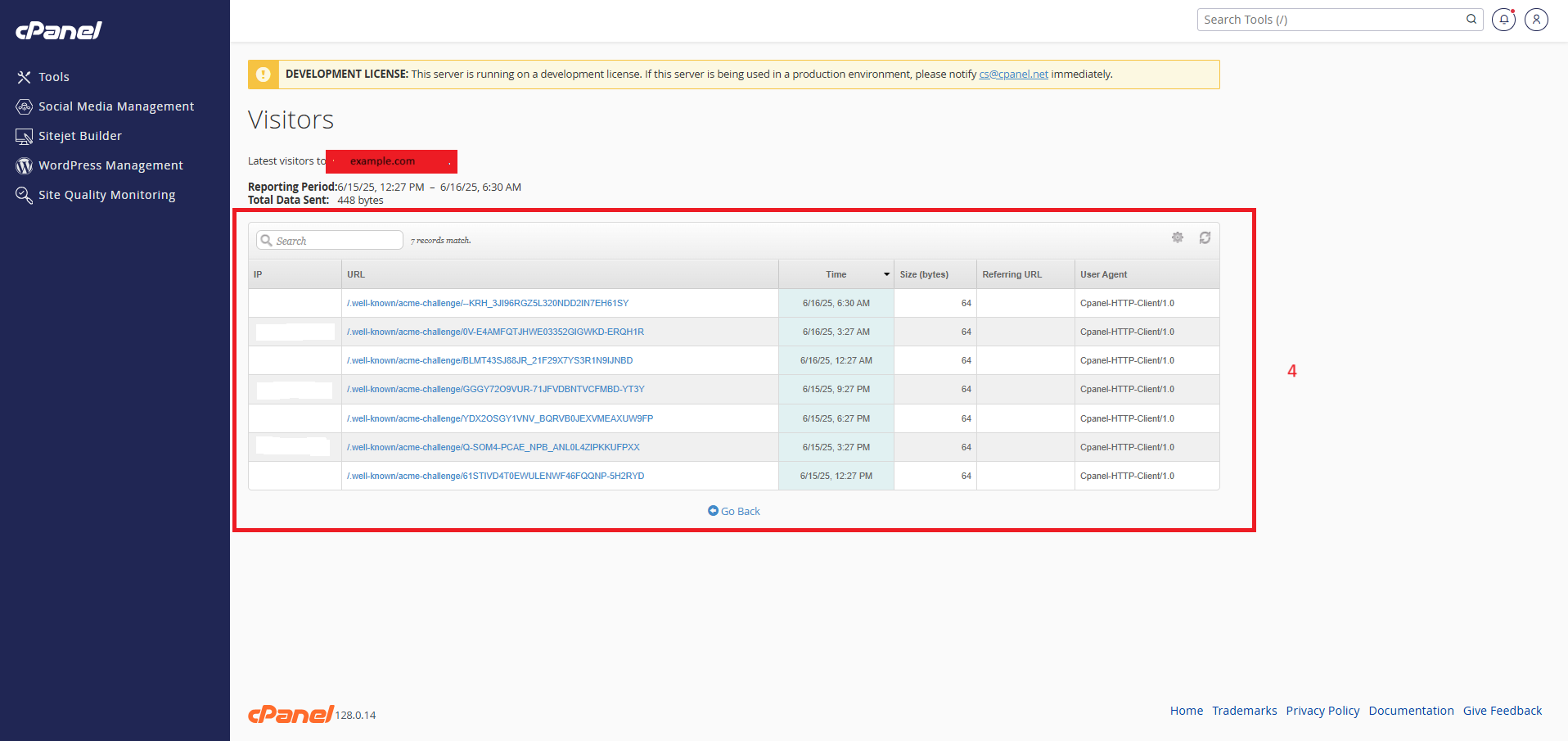Sort by the User Agent column
This screenshot has height=741, width=1568.
(x=1147, y=274)
